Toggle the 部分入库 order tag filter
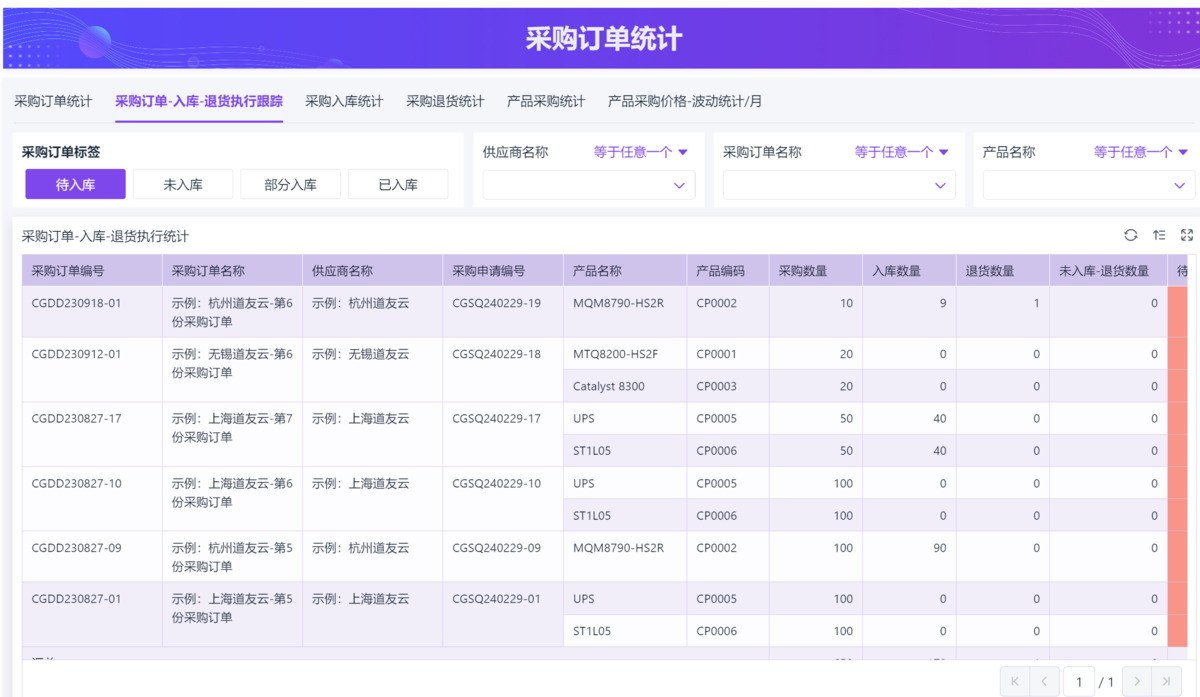This screenshot has height=697, width=1200. (x=290, y=184)
